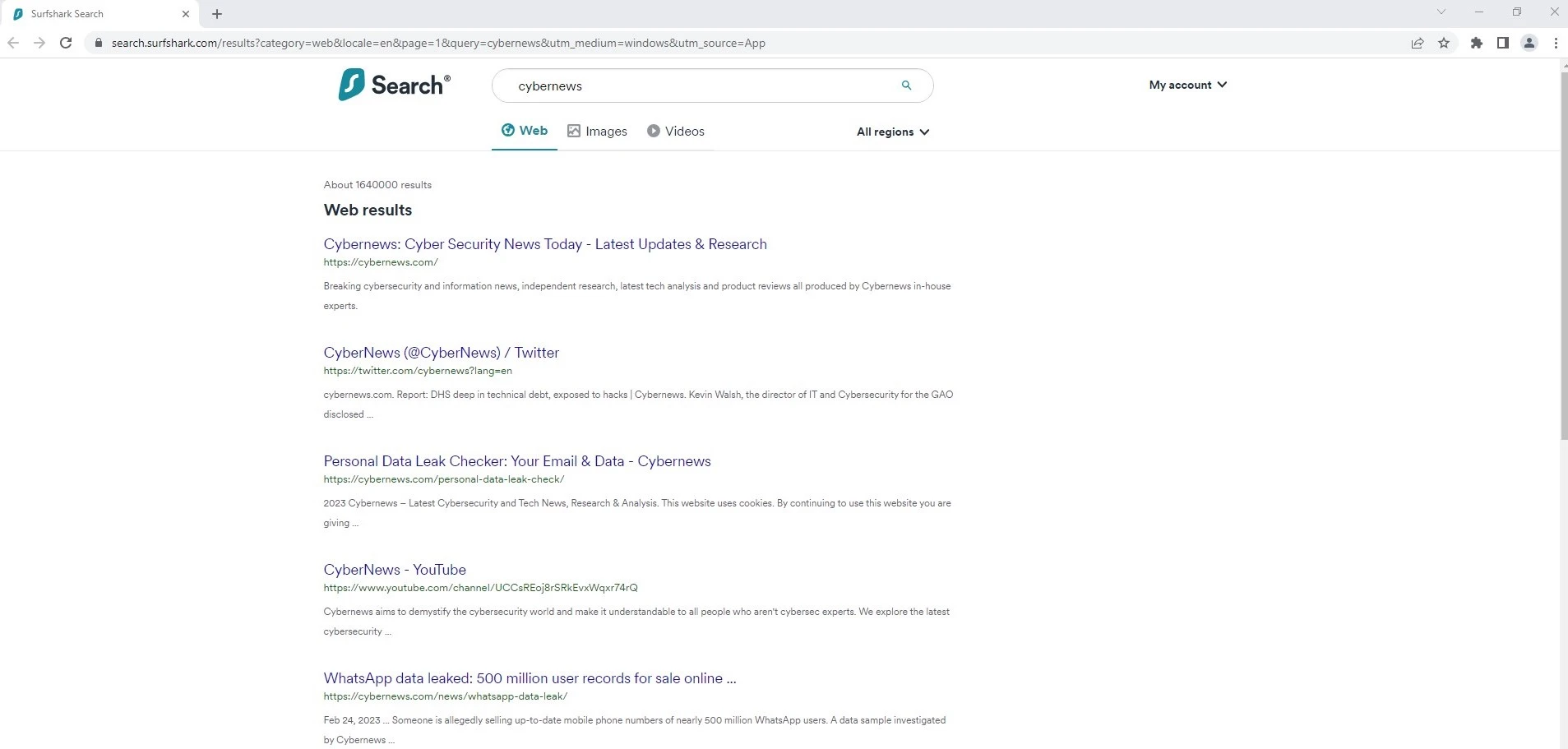Bookmark this page with the star icon
This screenshot has width=1568, height=749.
pyautogui.click(x=1445, y=43)
